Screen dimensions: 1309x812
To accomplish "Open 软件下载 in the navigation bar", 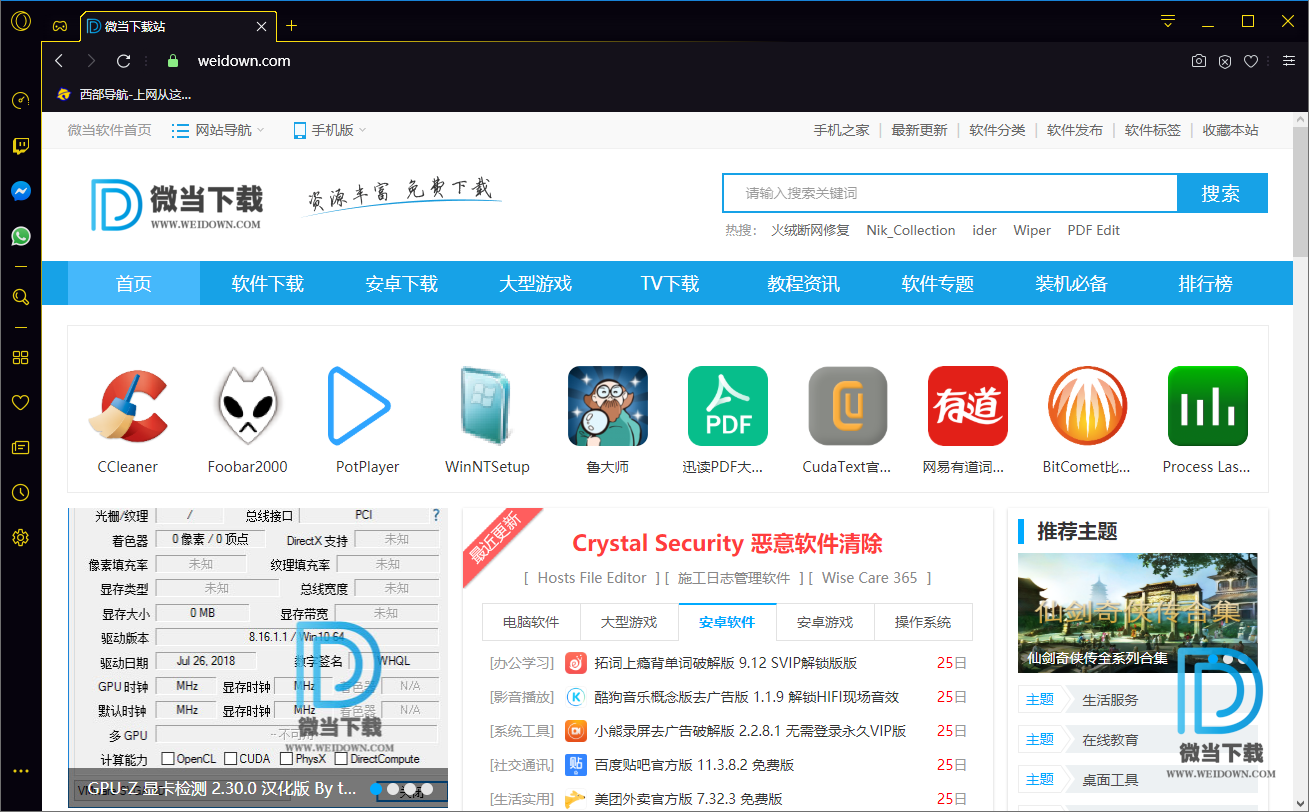I will pyautogui.click(x=267, y=284).
